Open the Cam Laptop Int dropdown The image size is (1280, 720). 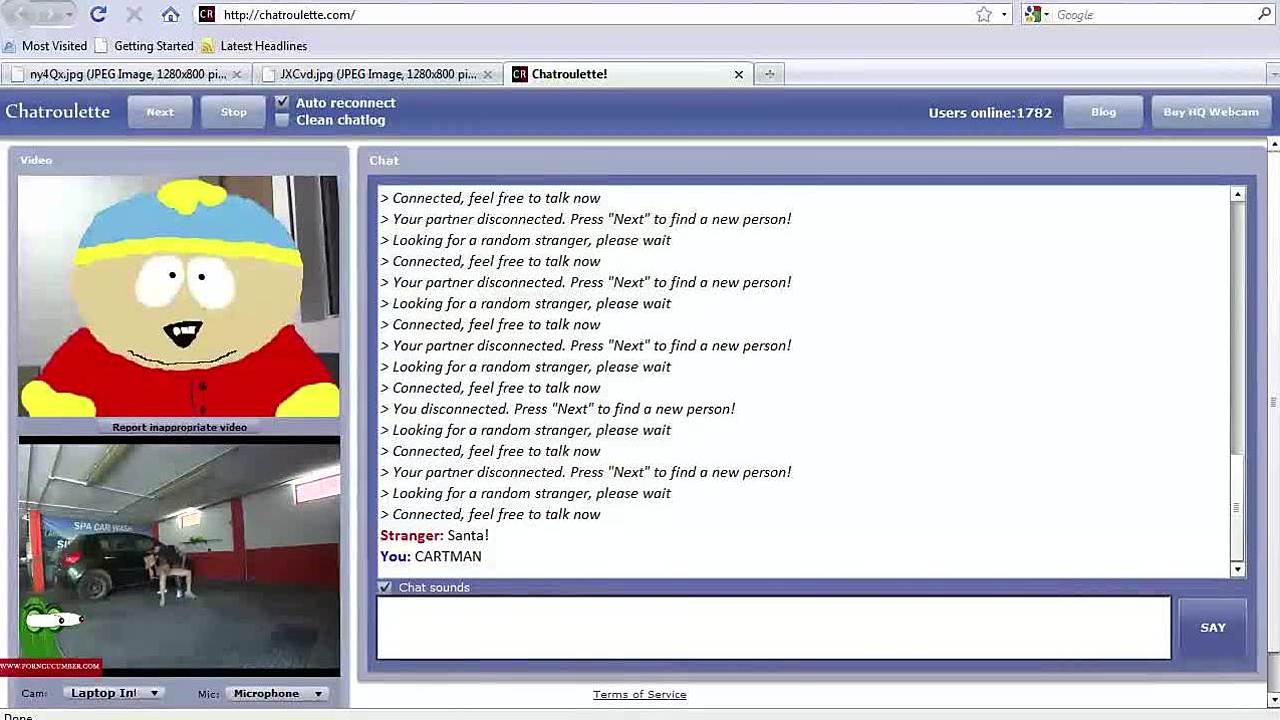tap(115, 693)
